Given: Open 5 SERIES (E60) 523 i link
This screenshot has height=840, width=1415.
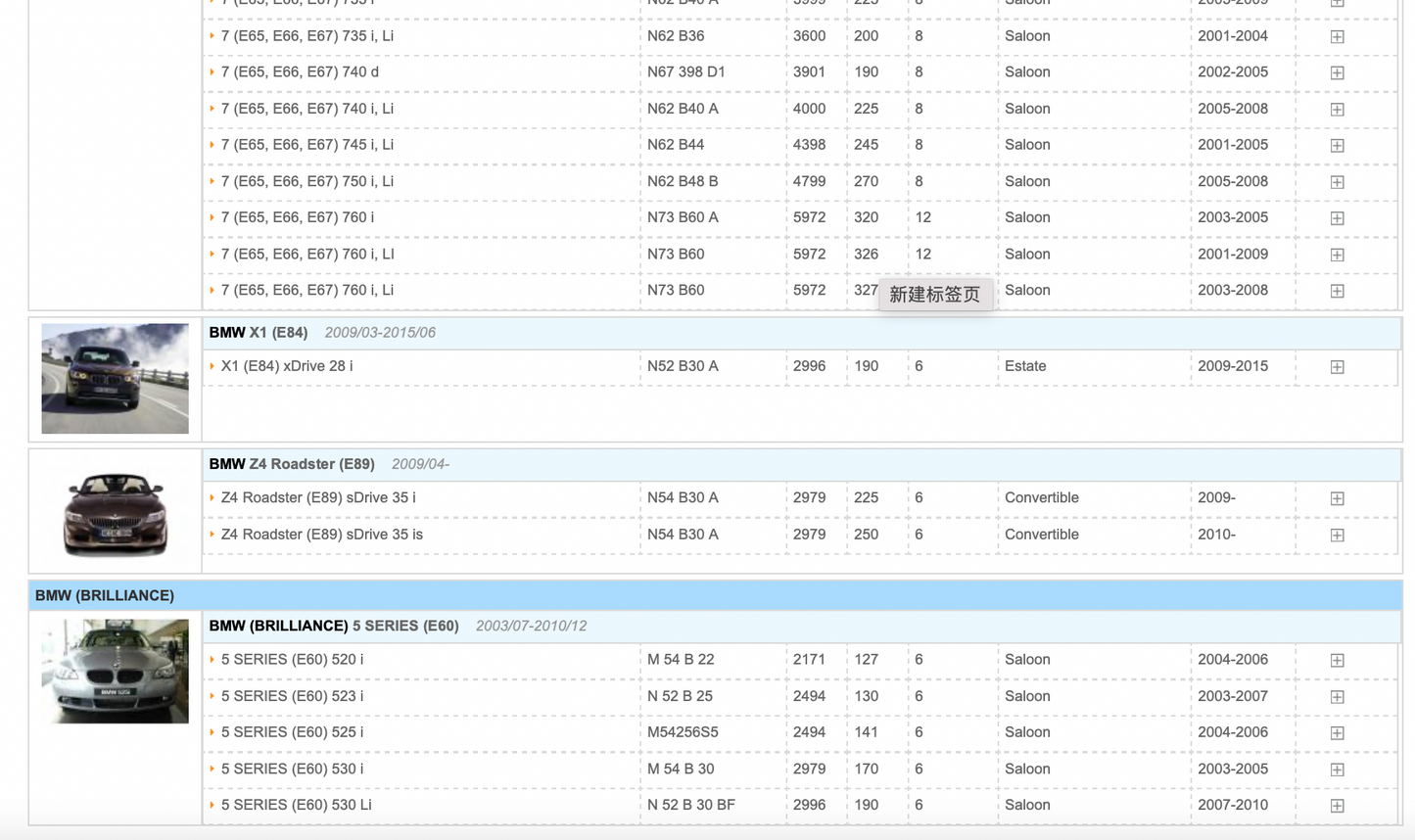Looking at the screenshot, I should point(292,696).
